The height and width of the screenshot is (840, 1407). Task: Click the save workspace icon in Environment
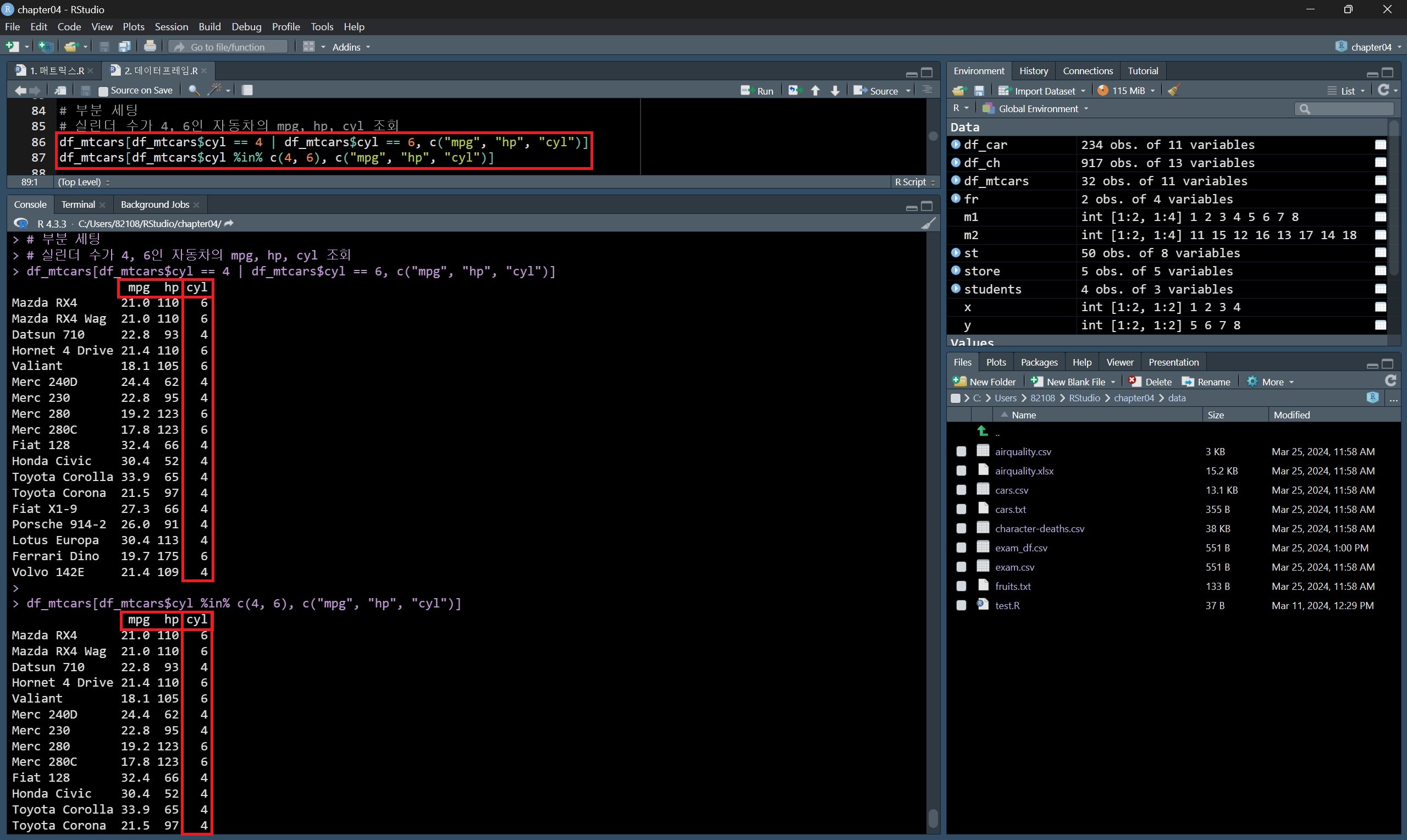tap(979, 91)
